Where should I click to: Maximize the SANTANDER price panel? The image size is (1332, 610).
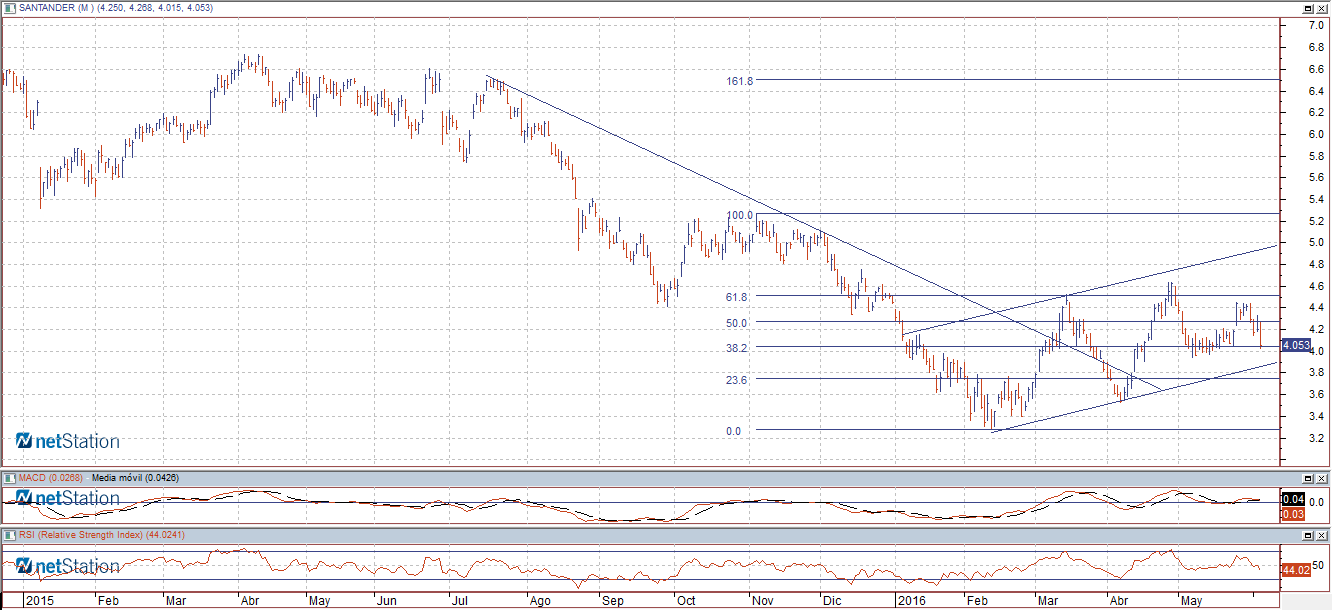coord(1308,8)
